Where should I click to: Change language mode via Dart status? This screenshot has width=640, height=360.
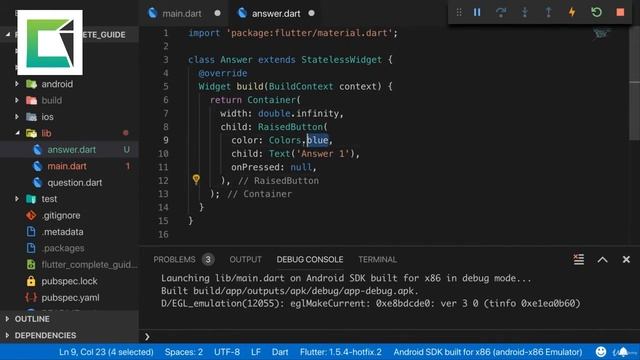pos(280,352)
